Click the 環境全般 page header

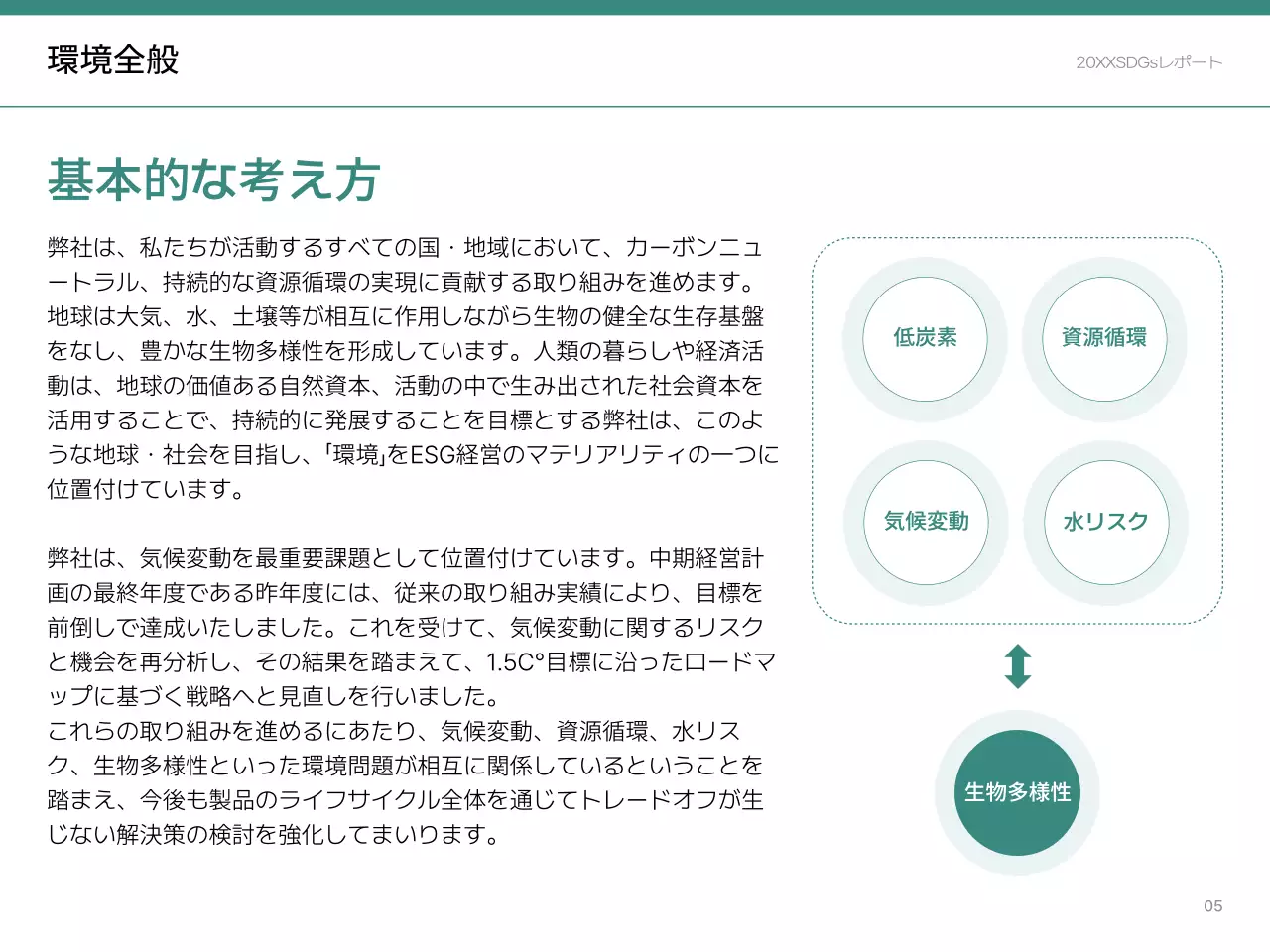click(x=110, y=59)
